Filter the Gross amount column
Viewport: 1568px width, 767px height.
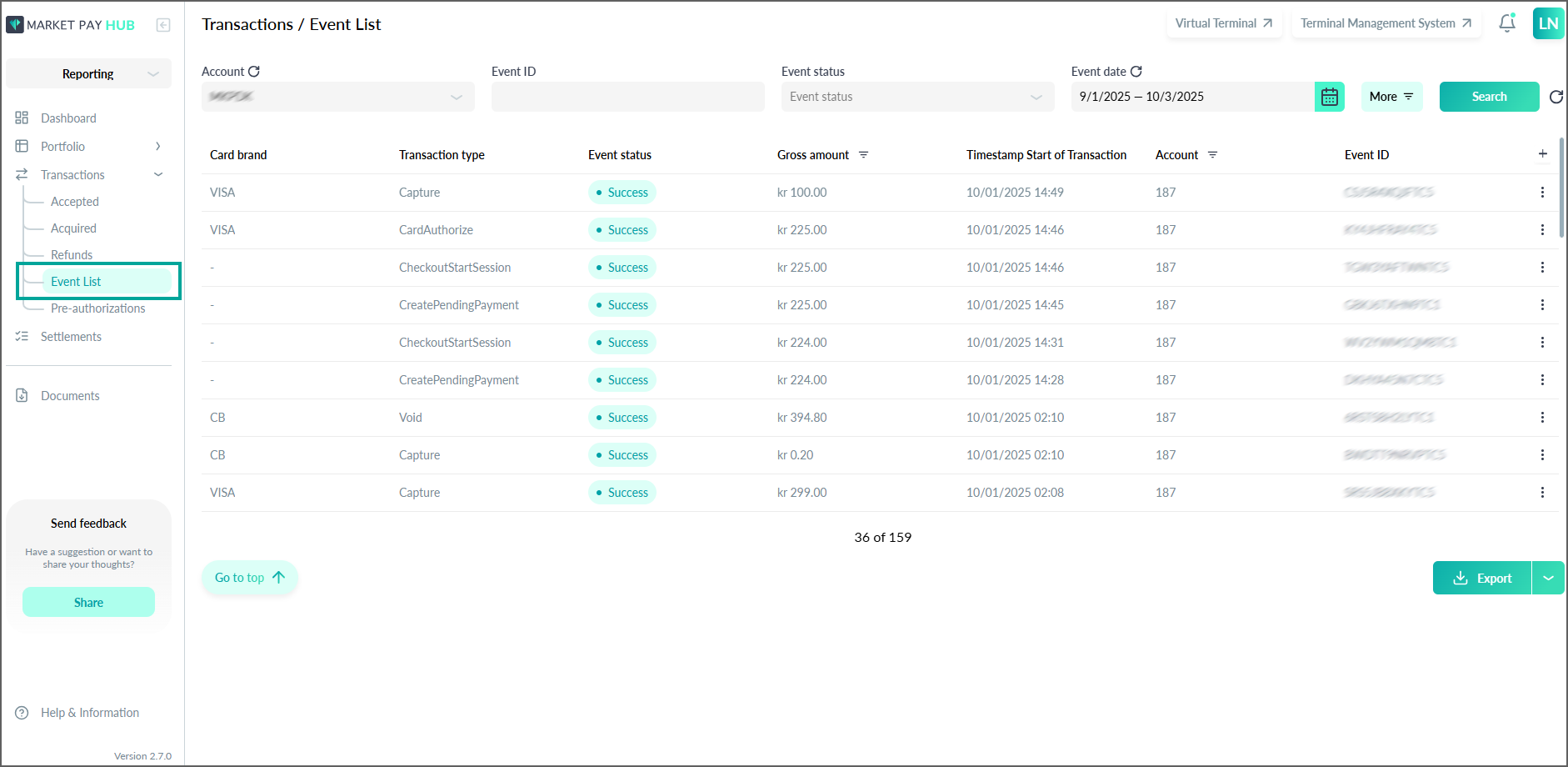click(x=864, y=155)
